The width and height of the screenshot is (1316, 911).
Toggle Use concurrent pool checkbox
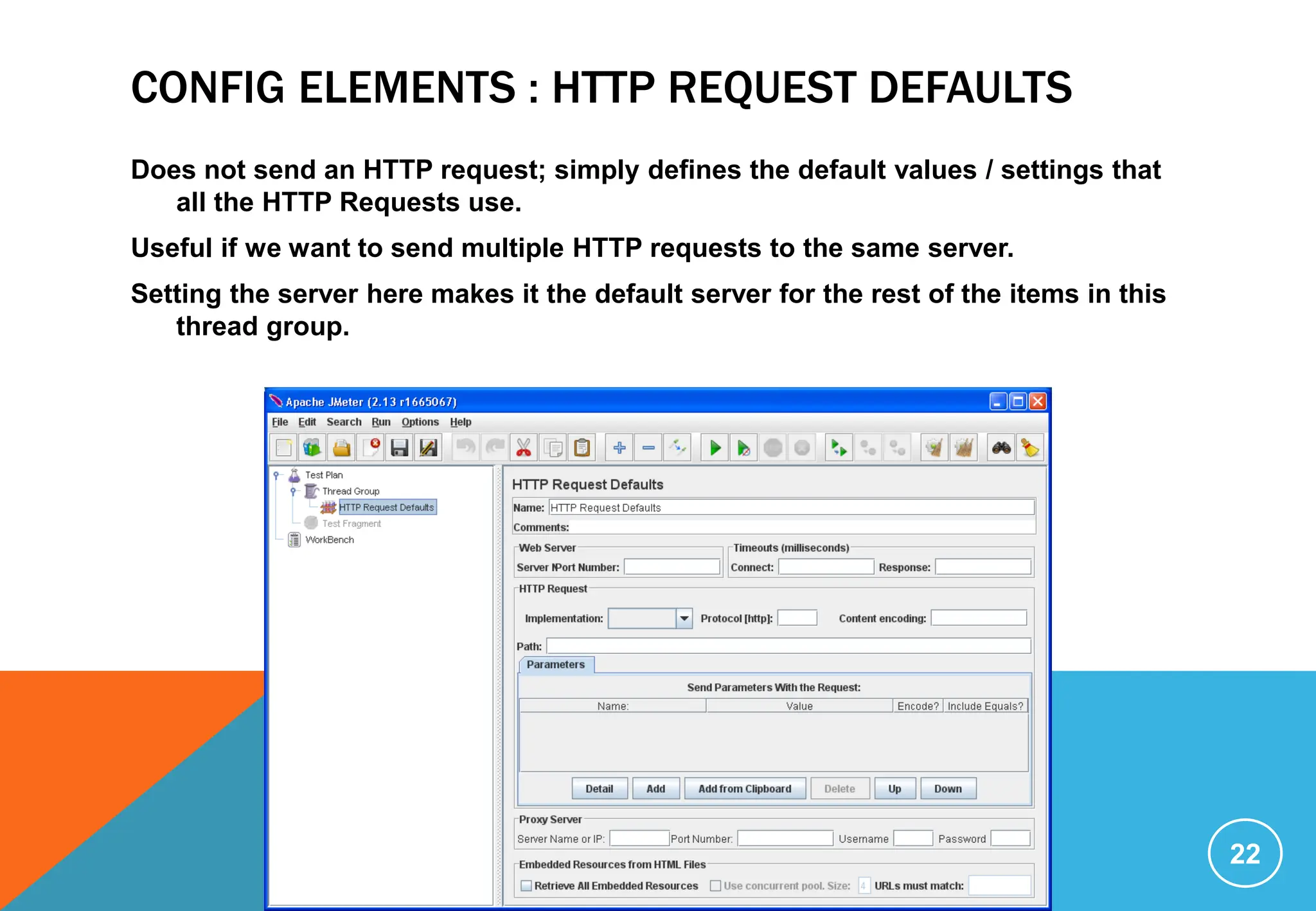pos(715,886)
